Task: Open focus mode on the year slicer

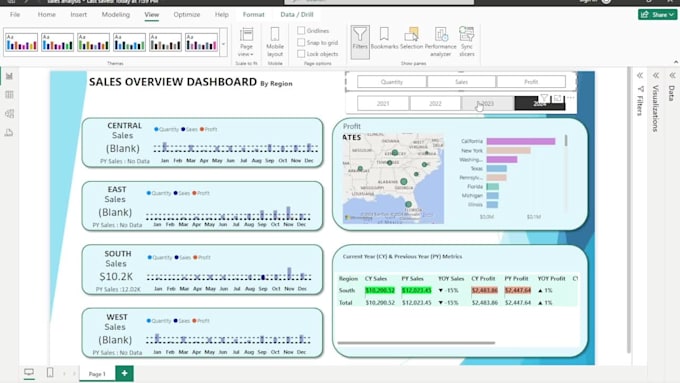Action: pos(558,98)
